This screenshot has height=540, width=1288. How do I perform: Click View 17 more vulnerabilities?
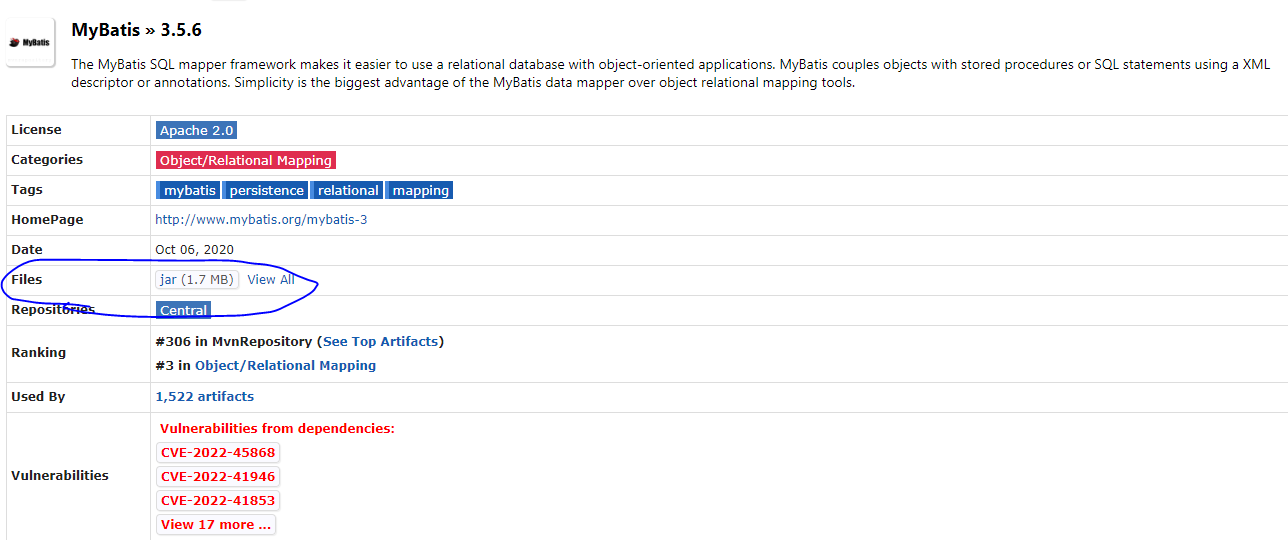coord(216,524)
